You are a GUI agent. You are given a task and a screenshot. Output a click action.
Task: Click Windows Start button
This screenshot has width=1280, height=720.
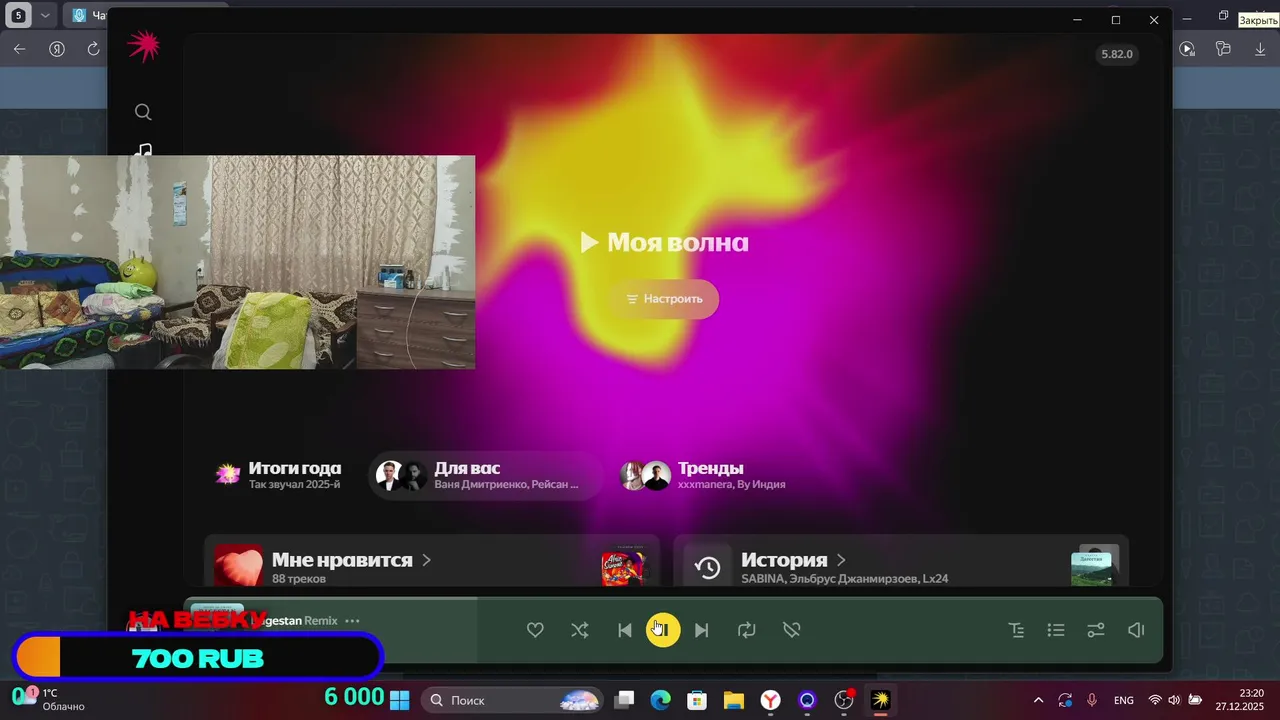400,700
